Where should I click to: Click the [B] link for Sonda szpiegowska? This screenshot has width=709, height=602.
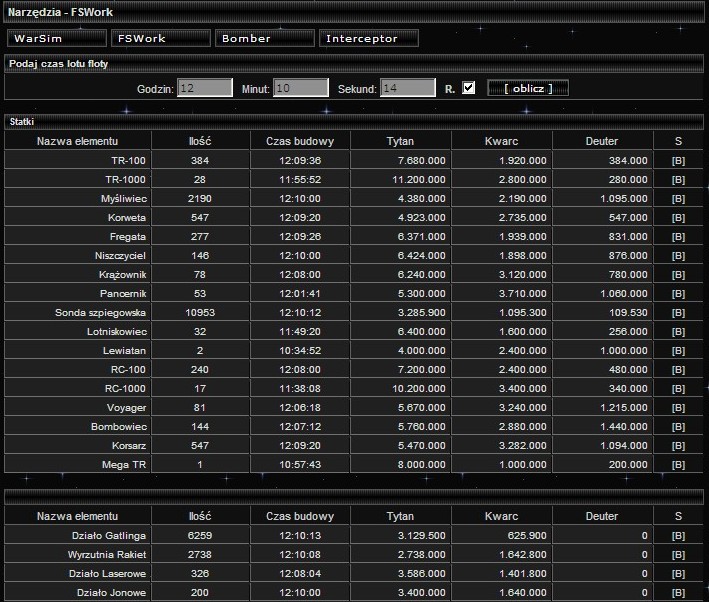678,313
